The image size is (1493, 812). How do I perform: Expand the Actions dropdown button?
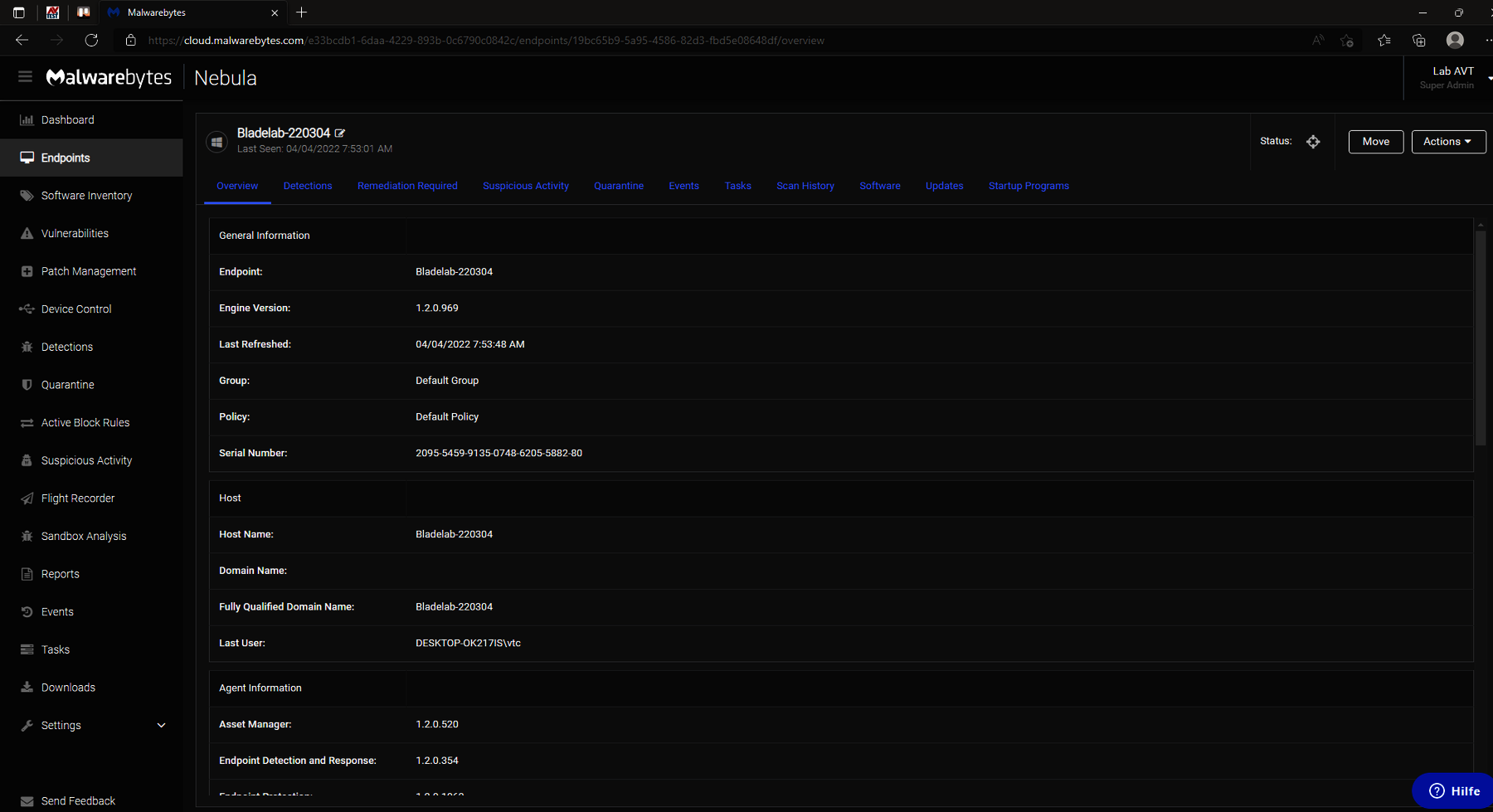pyautogui.click(x=1448, y=142)
